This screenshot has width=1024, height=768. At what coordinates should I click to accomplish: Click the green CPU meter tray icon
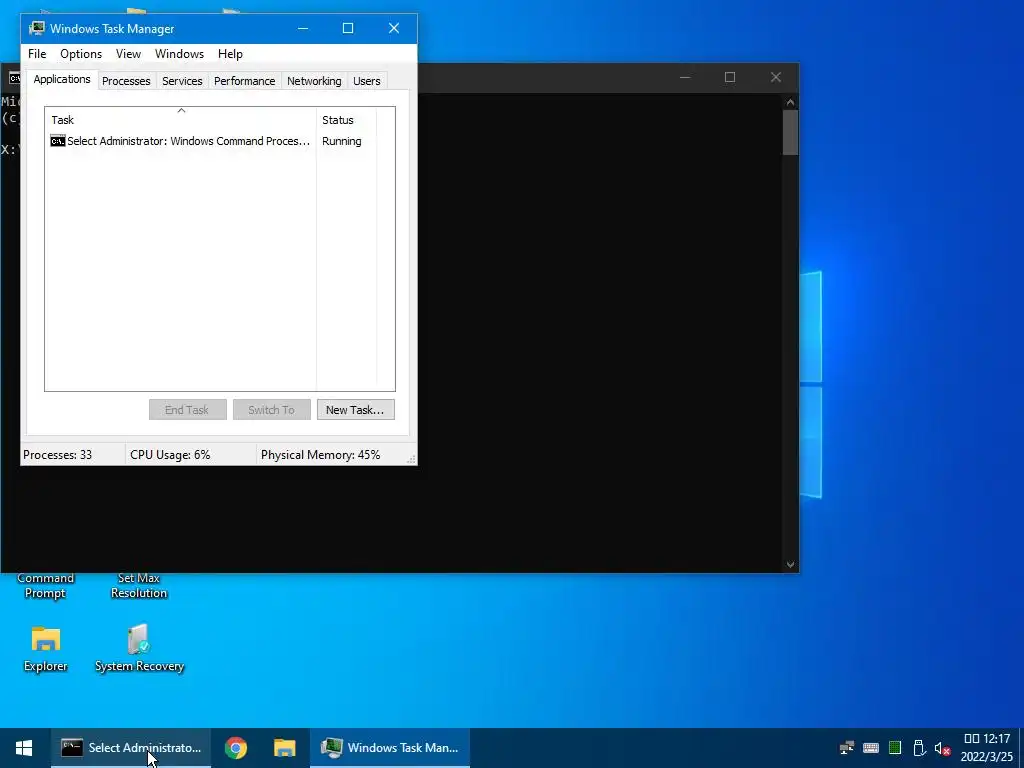[x=895, y=748]
